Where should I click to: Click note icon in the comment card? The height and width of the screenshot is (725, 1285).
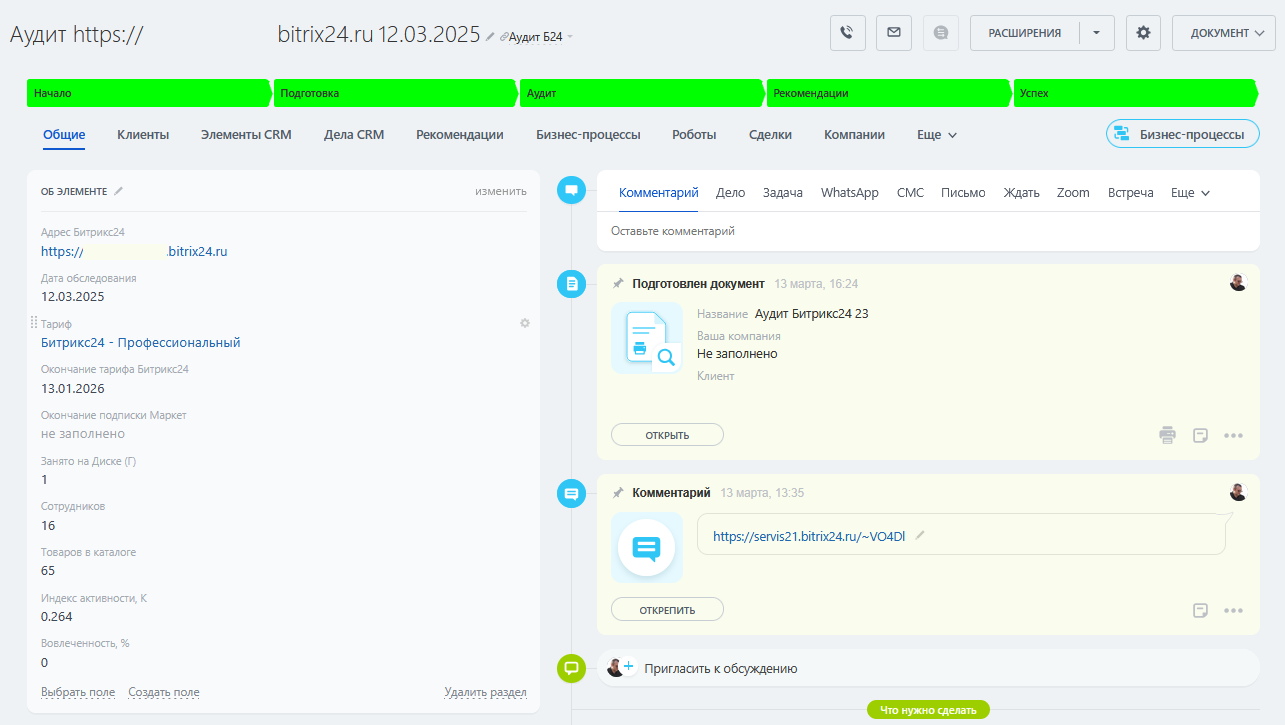[x=1201, y=610]
